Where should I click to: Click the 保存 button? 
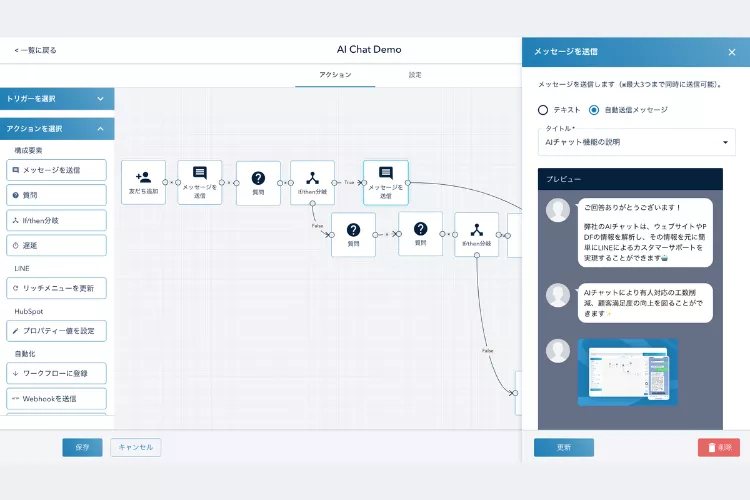(82, 447)
